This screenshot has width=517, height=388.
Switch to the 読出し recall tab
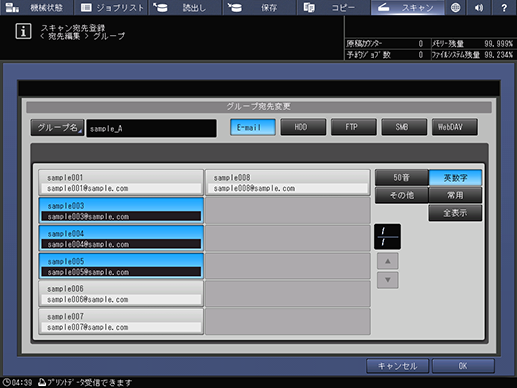pyautogui.click(x=185, y=7)
